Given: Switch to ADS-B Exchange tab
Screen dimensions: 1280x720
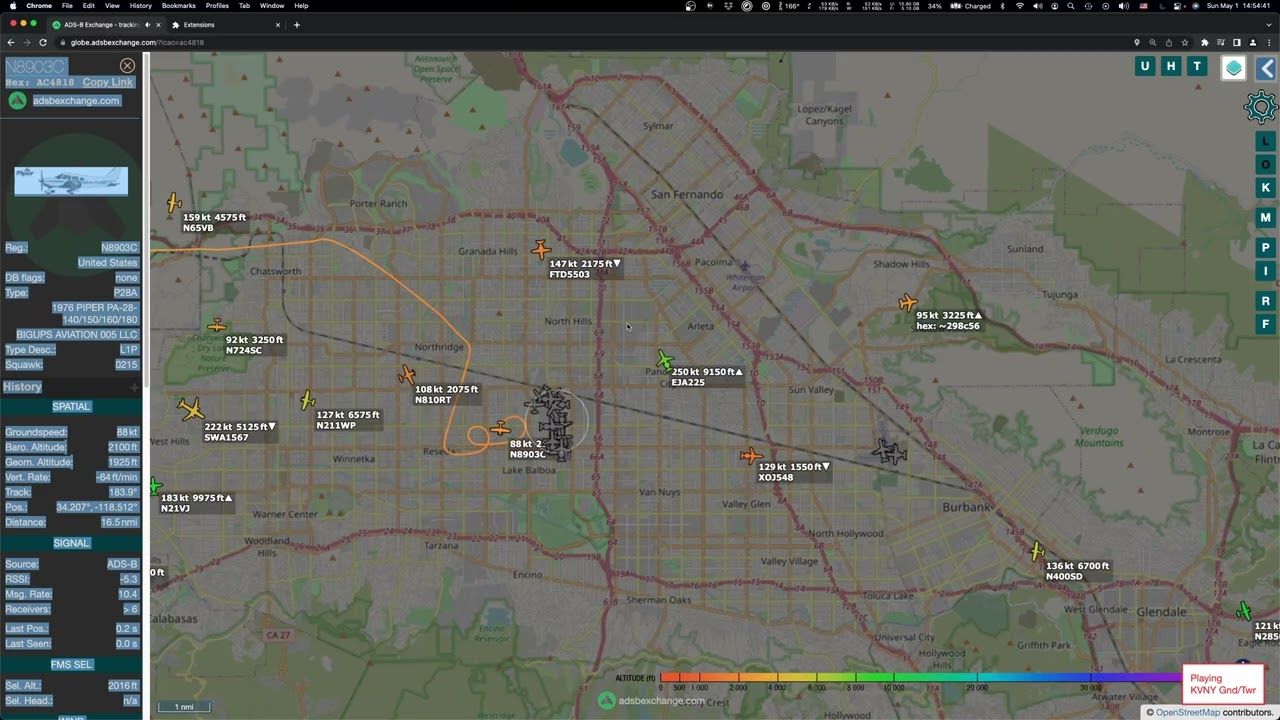Looking at the screenshot, I should coord(106,24).
